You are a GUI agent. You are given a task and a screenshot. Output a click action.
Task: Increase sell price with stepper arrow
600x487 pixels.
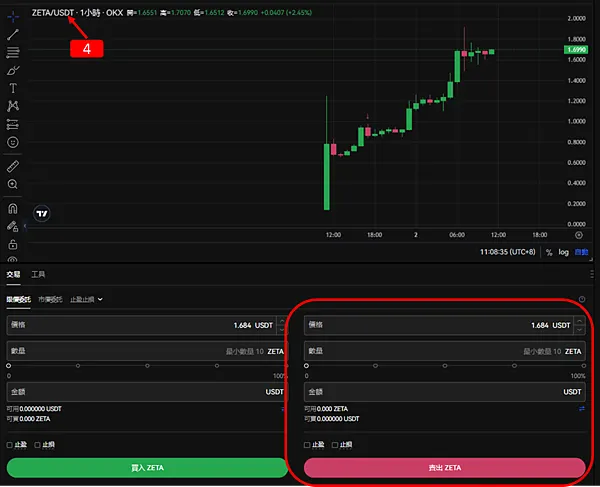coord(579,321)
